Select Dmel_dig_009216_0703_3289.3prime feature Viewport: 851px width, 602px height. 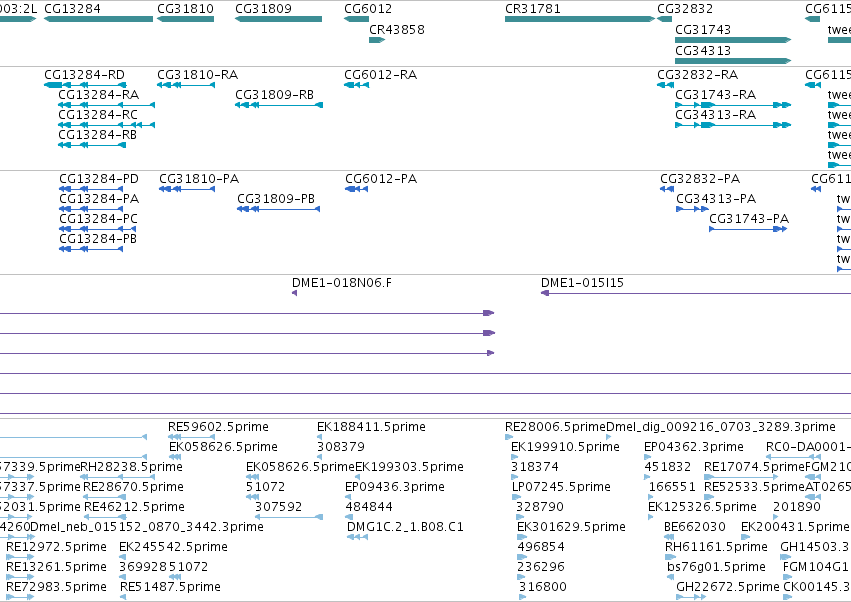coord(609,437)
